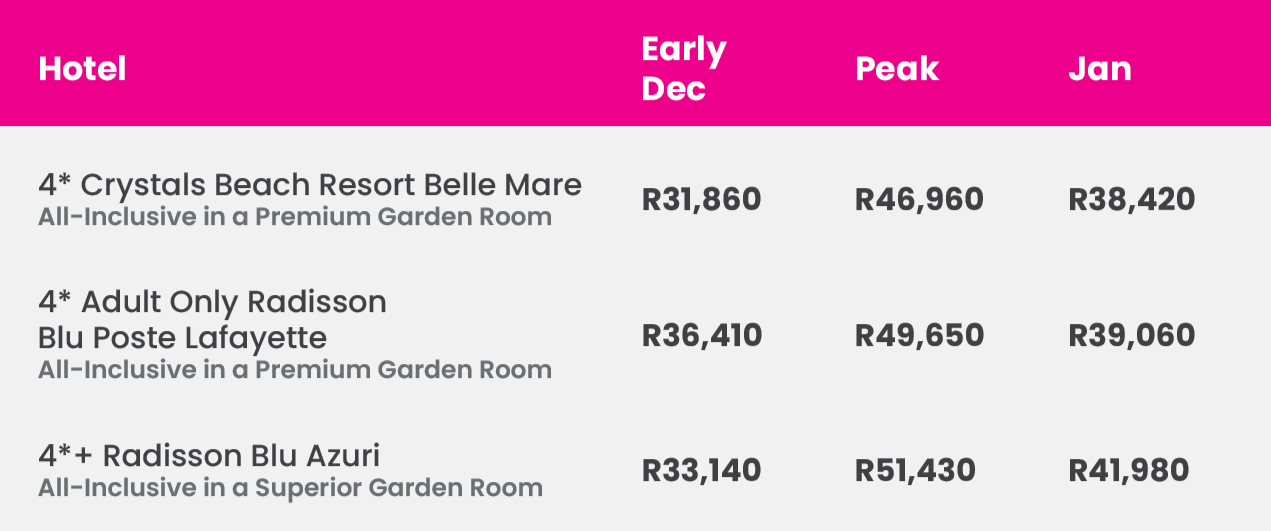Click Poste Lafayette Peak price R49,650
This screenshot has height=531, width=1271.
point(918,335)
